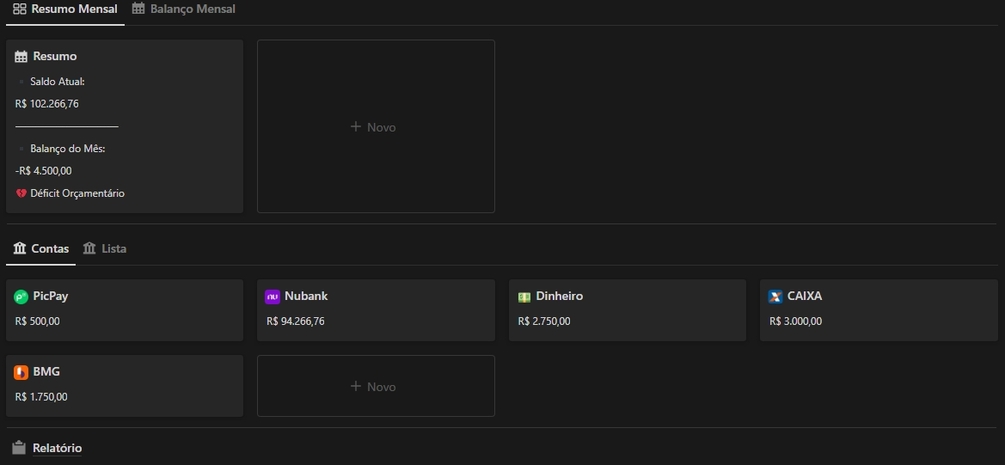1005x465 pixels.
Task: Select the Resumo Mensal tab
Action: tap(65, 9)
